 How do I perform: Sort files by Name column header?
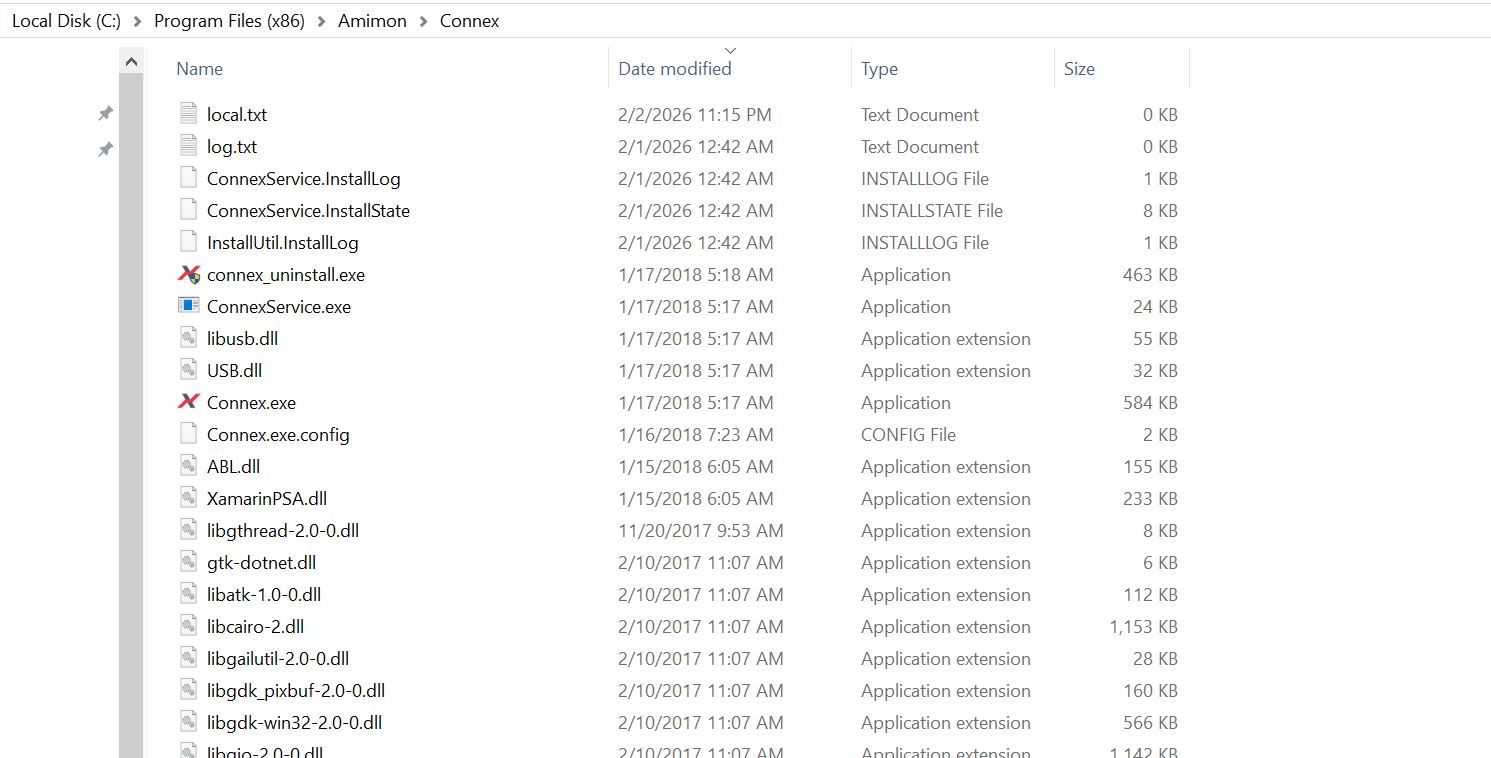coord(199,68)
